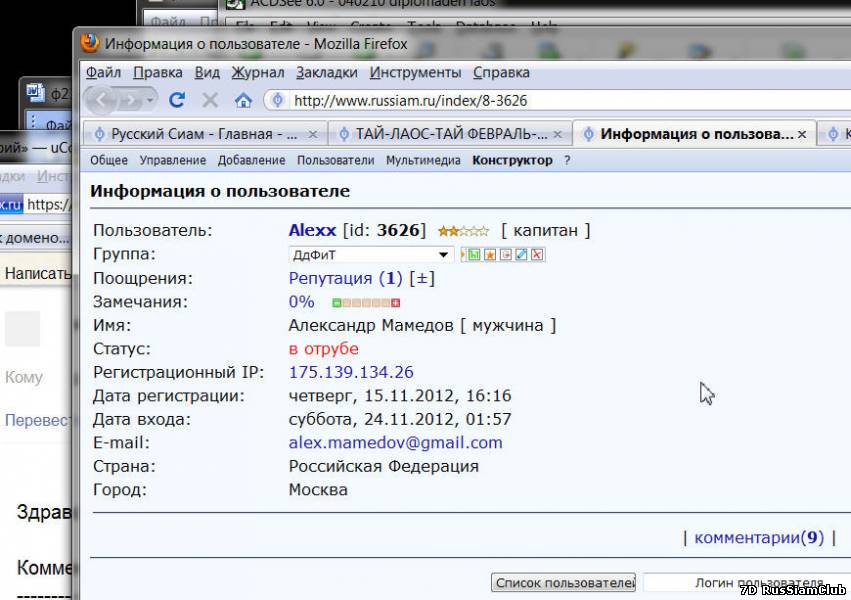851x600 pixels.
Task: Switch to the ТАЙ-ЛАОС-ТАЙ ФЕВРАЛЬ tab
Action: [x=450, y=134]
